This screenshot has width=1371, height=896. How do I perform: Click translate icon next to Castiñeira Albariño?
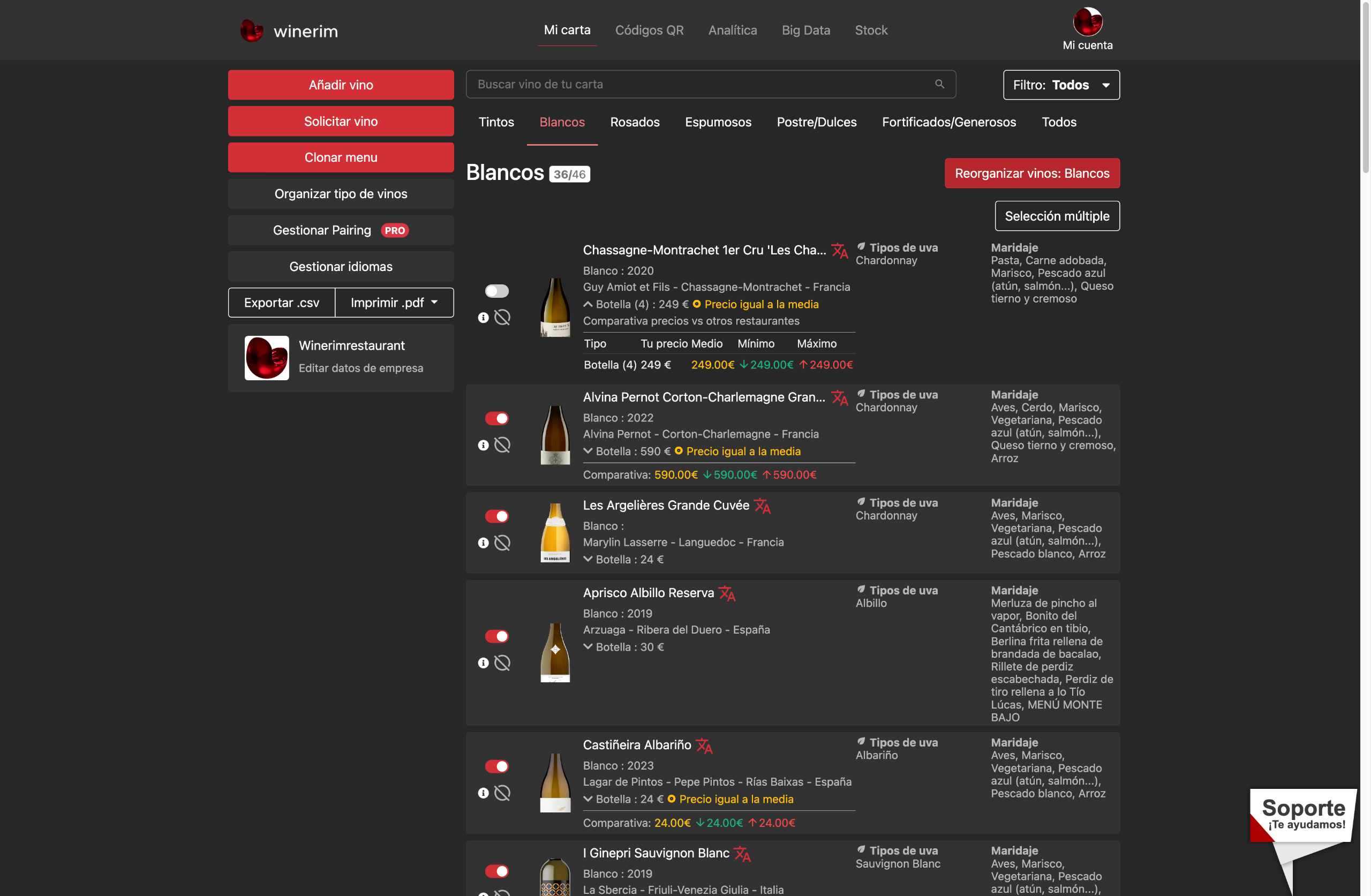click(x=704, y=746)
